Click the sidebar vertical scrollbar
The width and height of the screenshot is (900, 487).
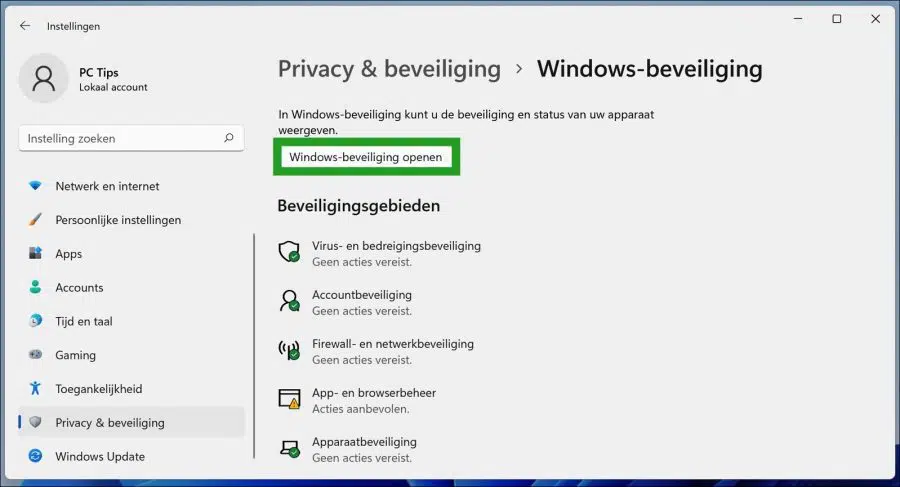coord(254,346)
